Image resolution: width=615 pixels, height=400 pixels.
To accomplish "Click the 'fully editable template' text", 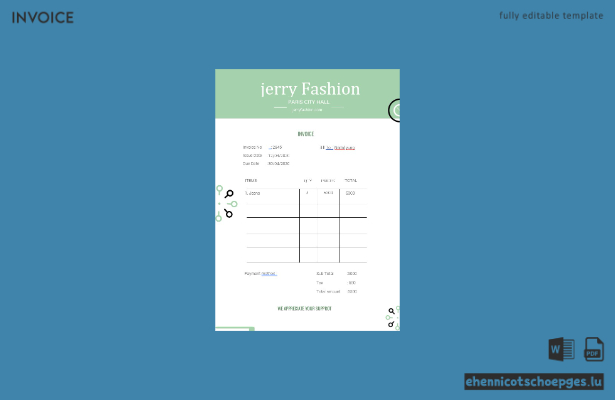I will (x=551, y=16).
